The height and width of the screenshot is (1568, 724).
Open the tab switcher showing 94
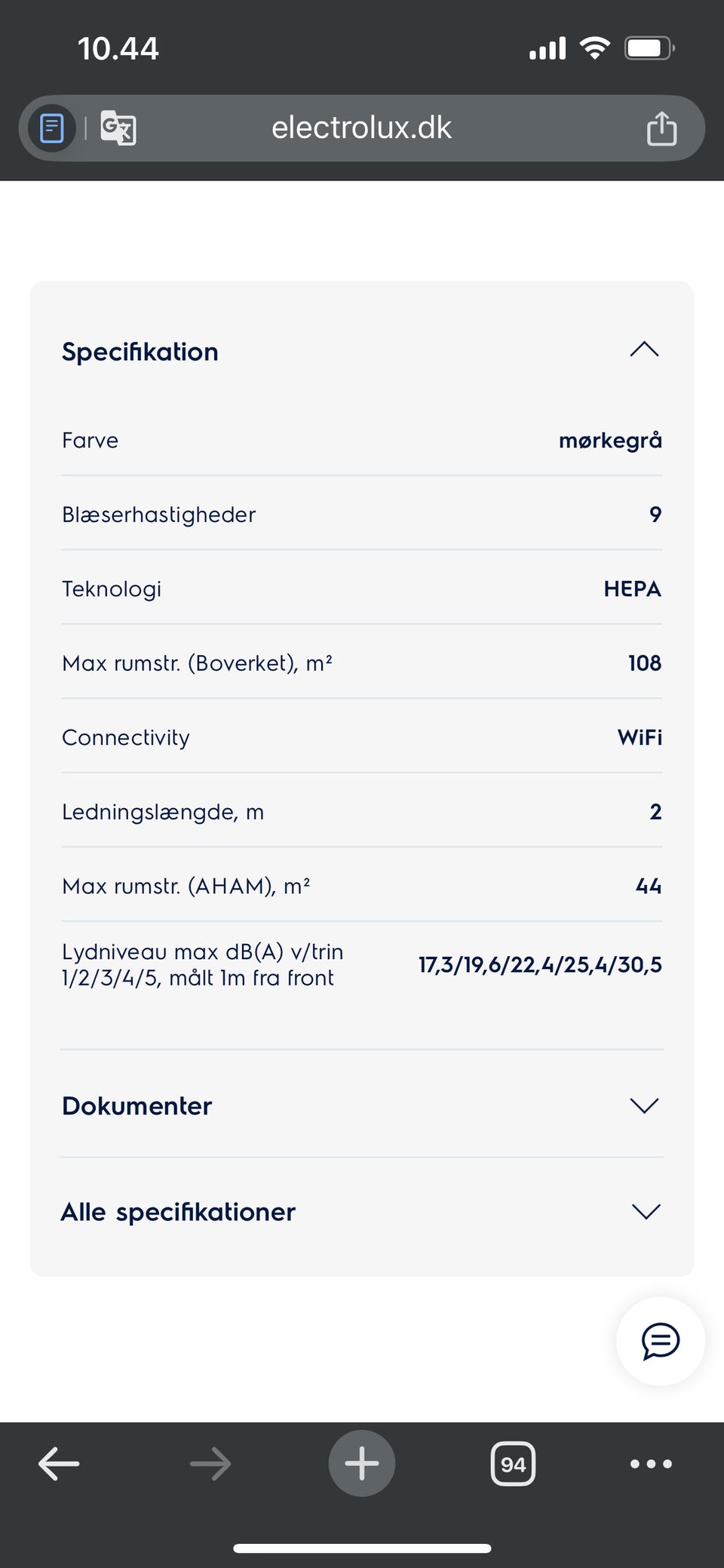click(x=513, y=1464)
